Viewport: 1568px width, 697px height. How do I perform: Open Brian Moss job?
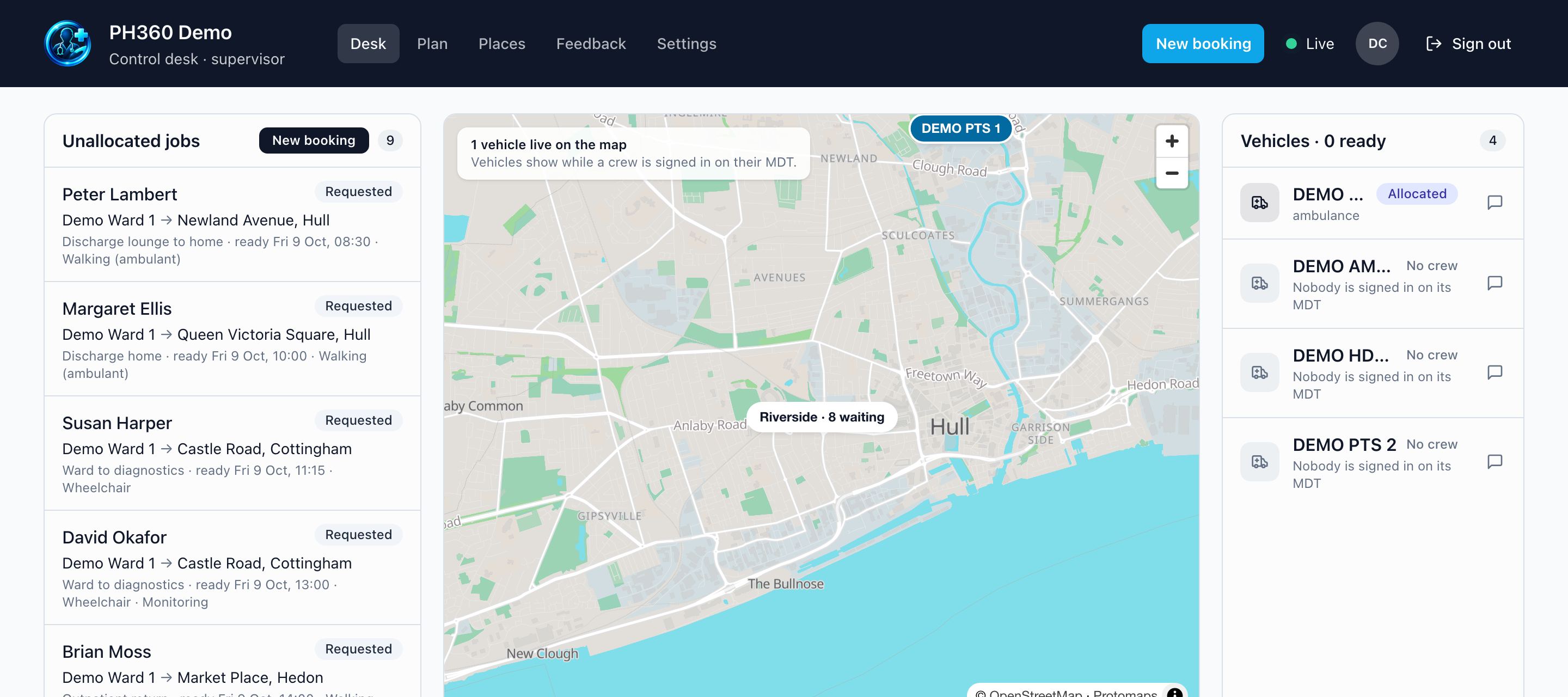click(x=232, y=662)
